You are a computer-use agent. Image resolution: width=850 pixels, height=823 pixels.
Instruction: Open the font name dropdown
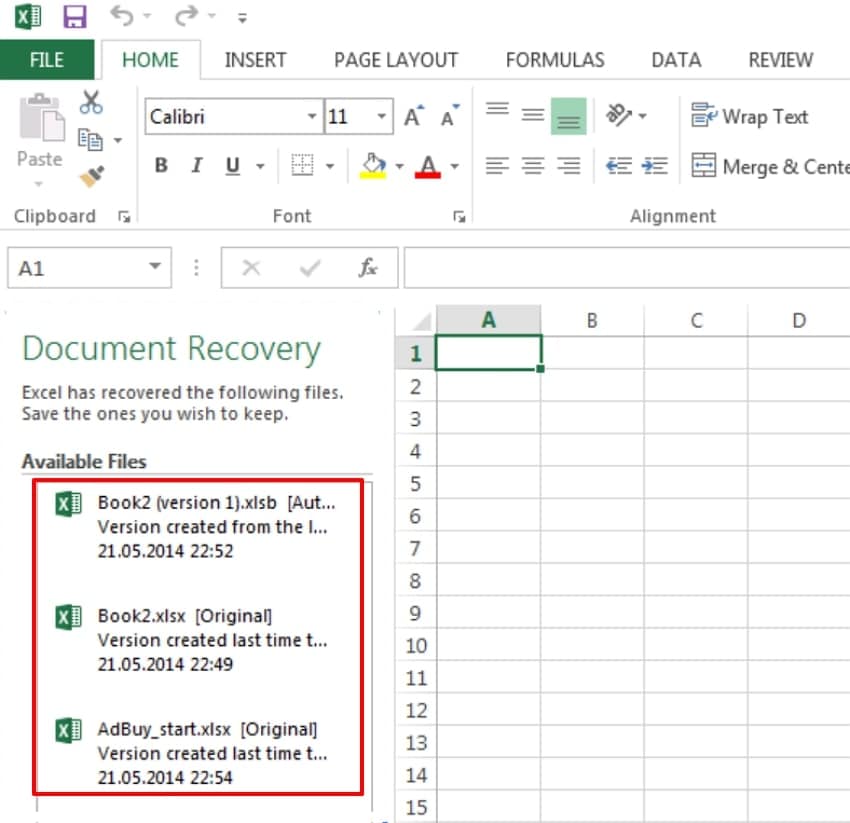tap(311, 117)
